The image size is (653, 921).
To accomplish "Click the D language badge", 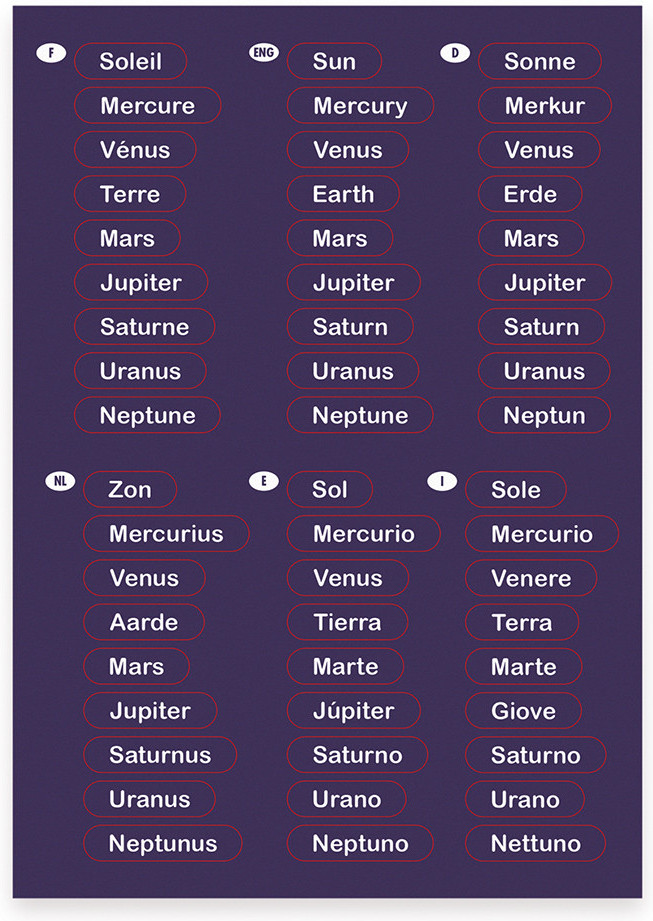I will click(455, 53).
